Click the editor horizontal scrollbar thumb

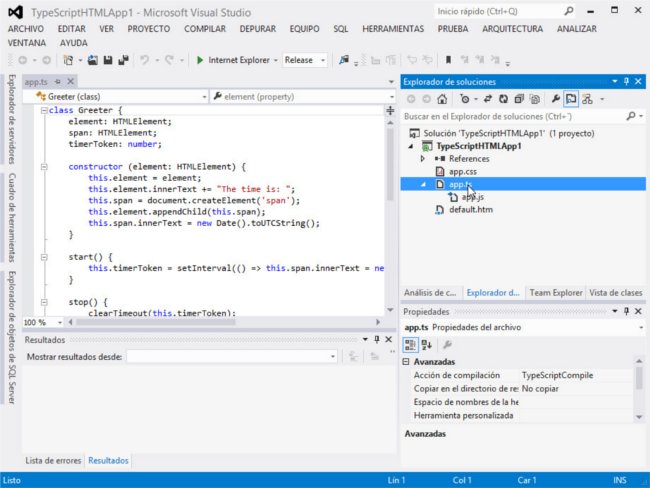tap(155, 322)
